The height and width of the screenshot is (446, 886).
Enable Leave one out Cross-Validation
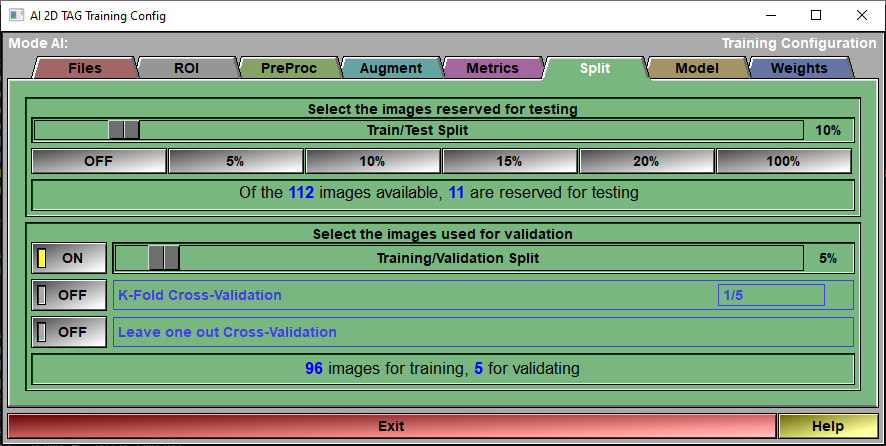70,332
